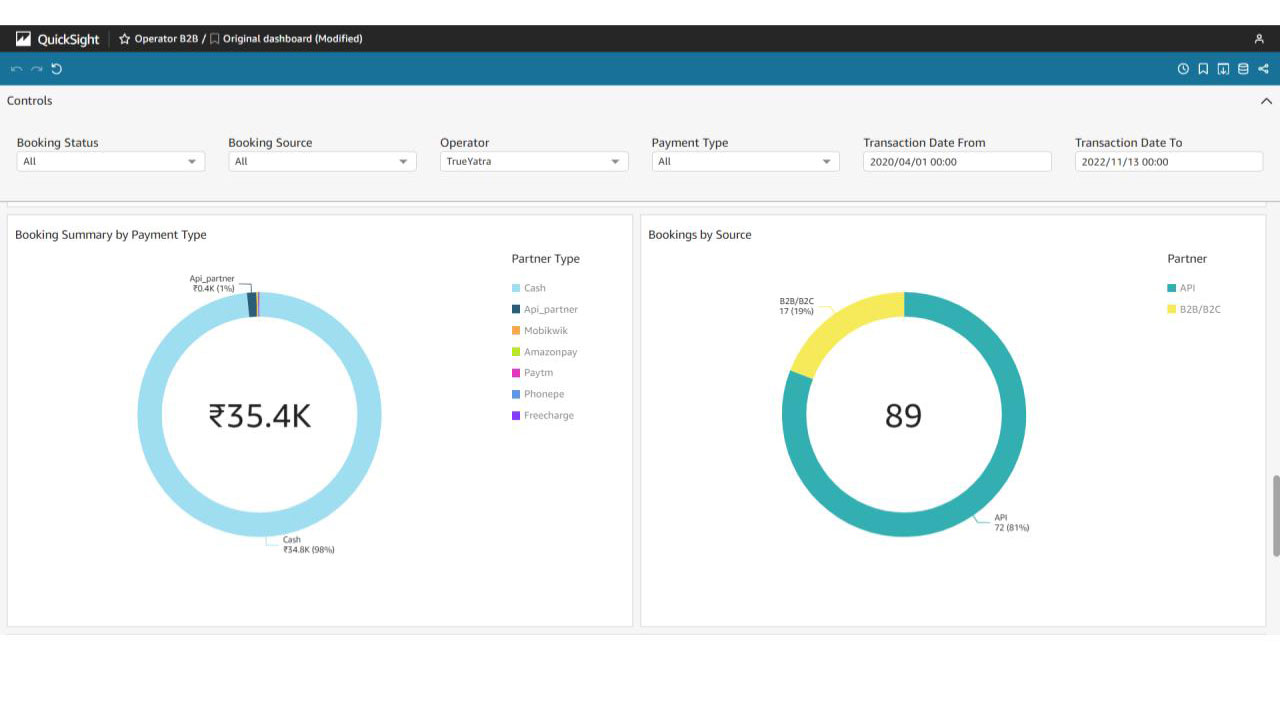Select the Cash legend color swatch

[x=516, y=288]
